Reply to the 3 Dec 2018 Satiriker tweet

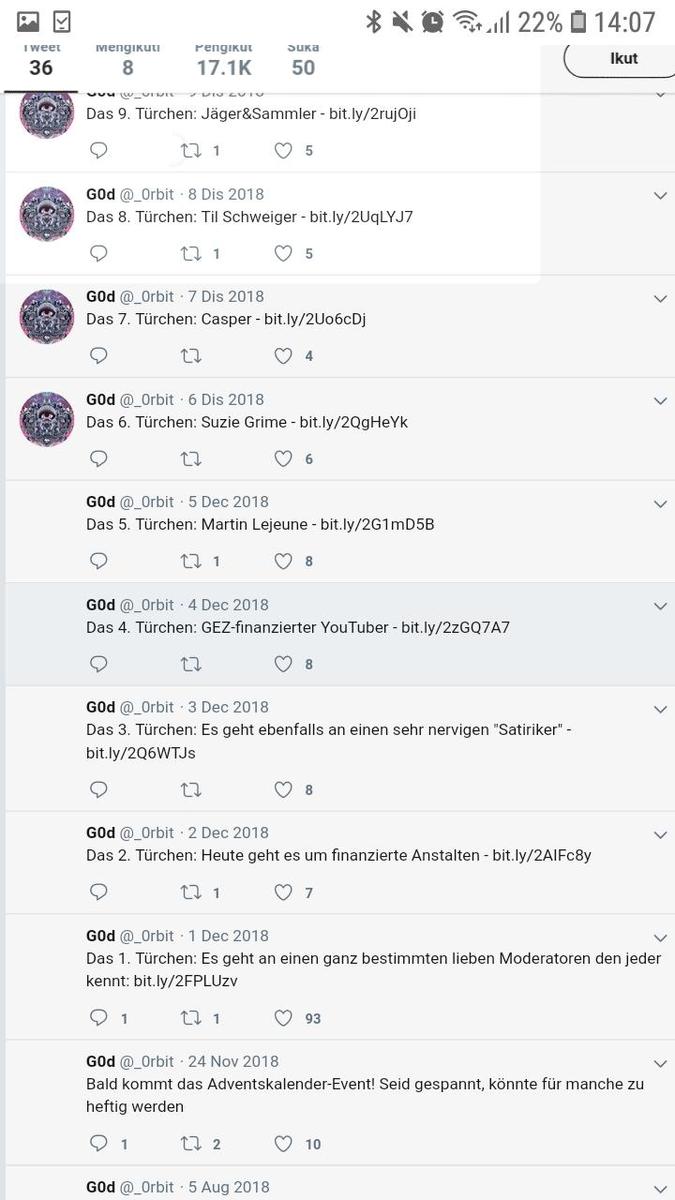pos(99,790)
